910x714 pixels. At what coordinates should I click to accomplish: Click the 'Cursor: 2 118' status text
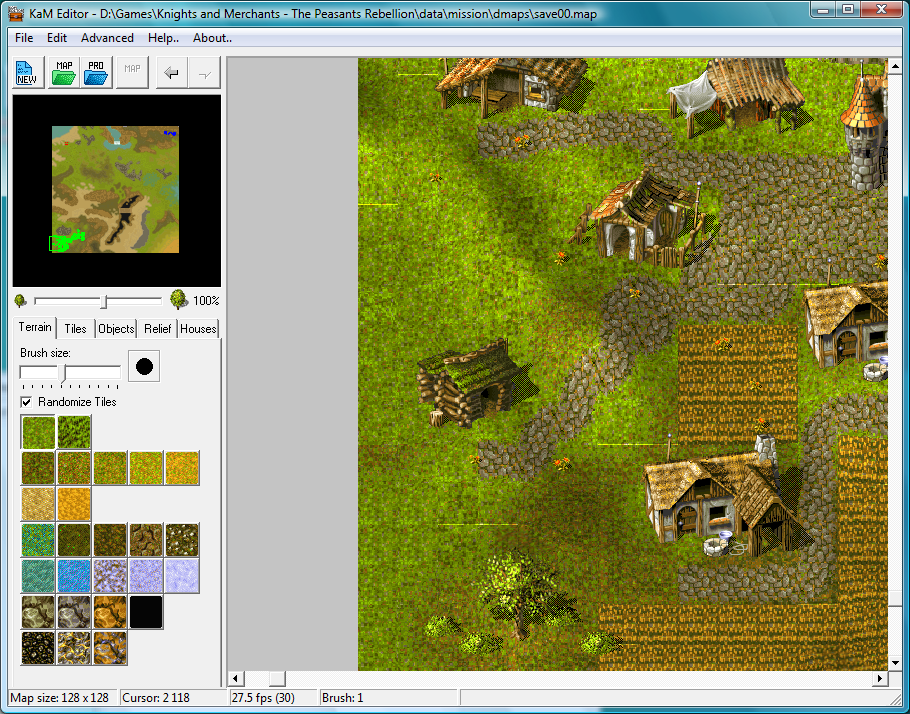click(156, 698)
